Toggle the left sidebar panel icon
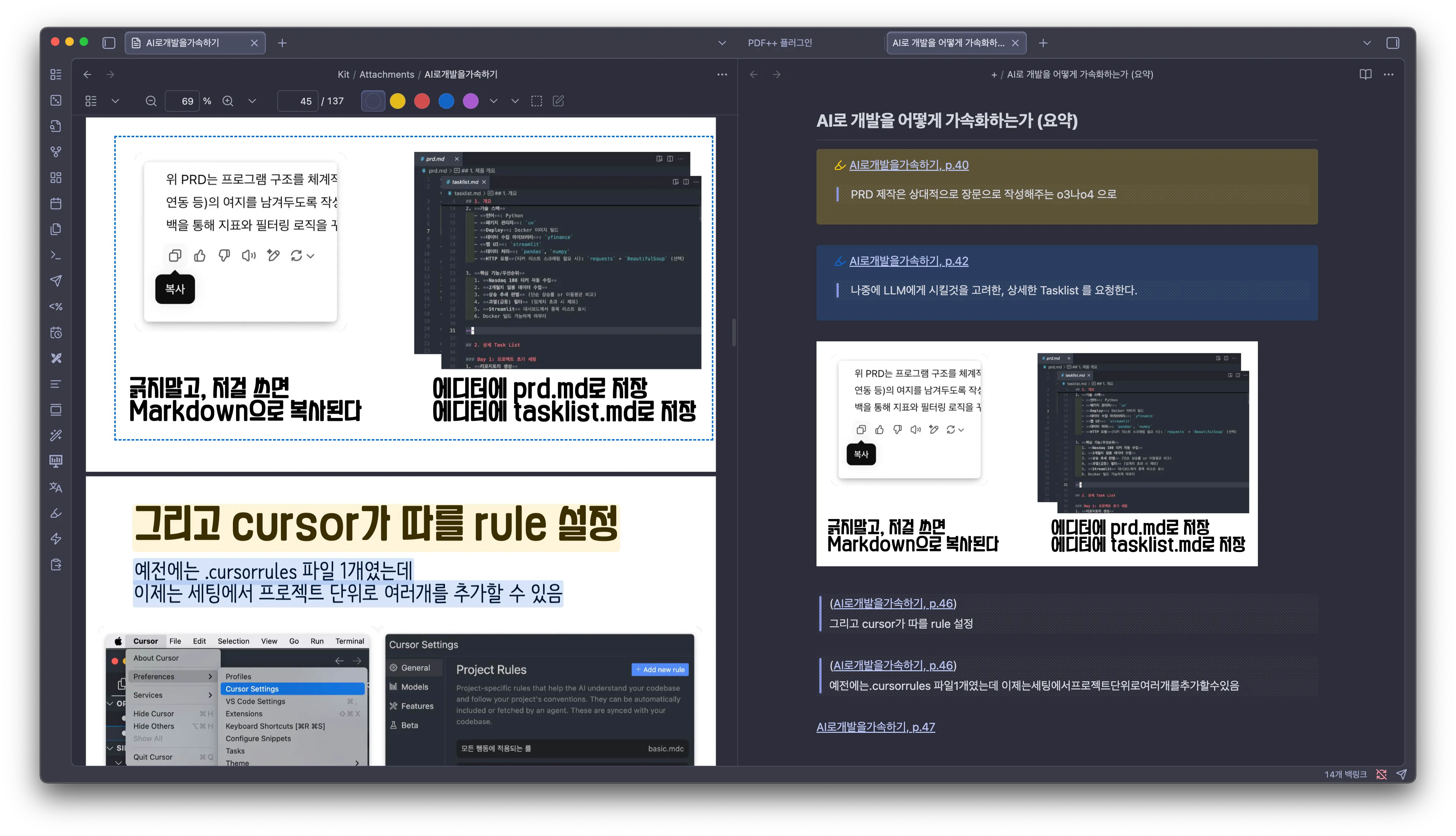The height and width of the screenshot is (836, 1456). tap(109, 43)
